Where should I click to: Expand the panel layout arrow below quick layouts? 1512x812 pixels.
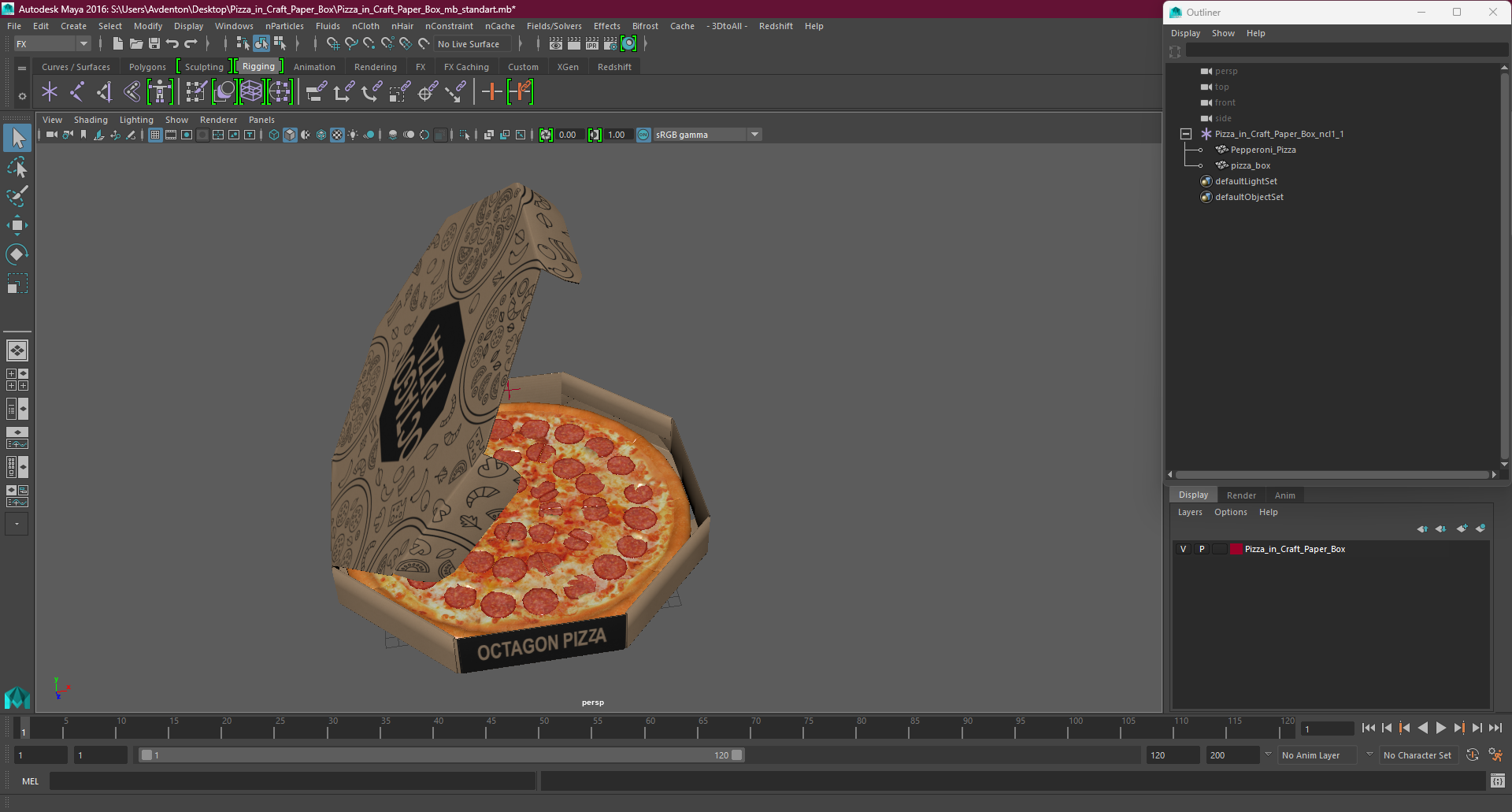[17, 524]
